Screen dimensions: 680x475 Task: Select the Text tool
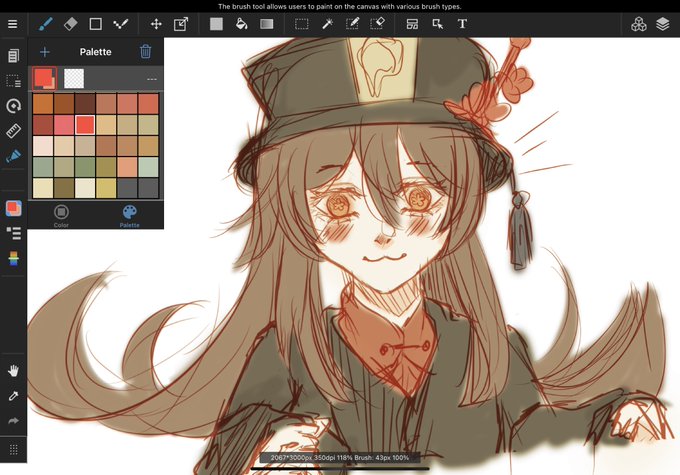click(462, 24)
